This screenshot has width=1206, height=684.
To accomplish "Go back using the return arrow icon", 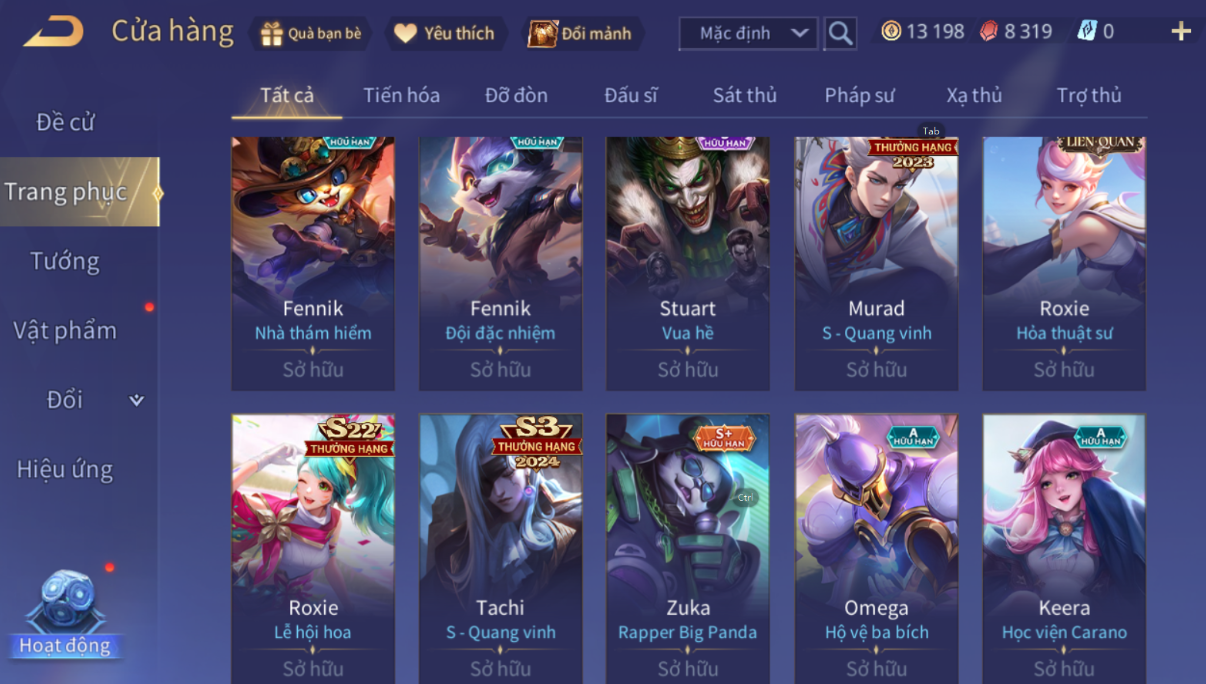I will (54, 32).
